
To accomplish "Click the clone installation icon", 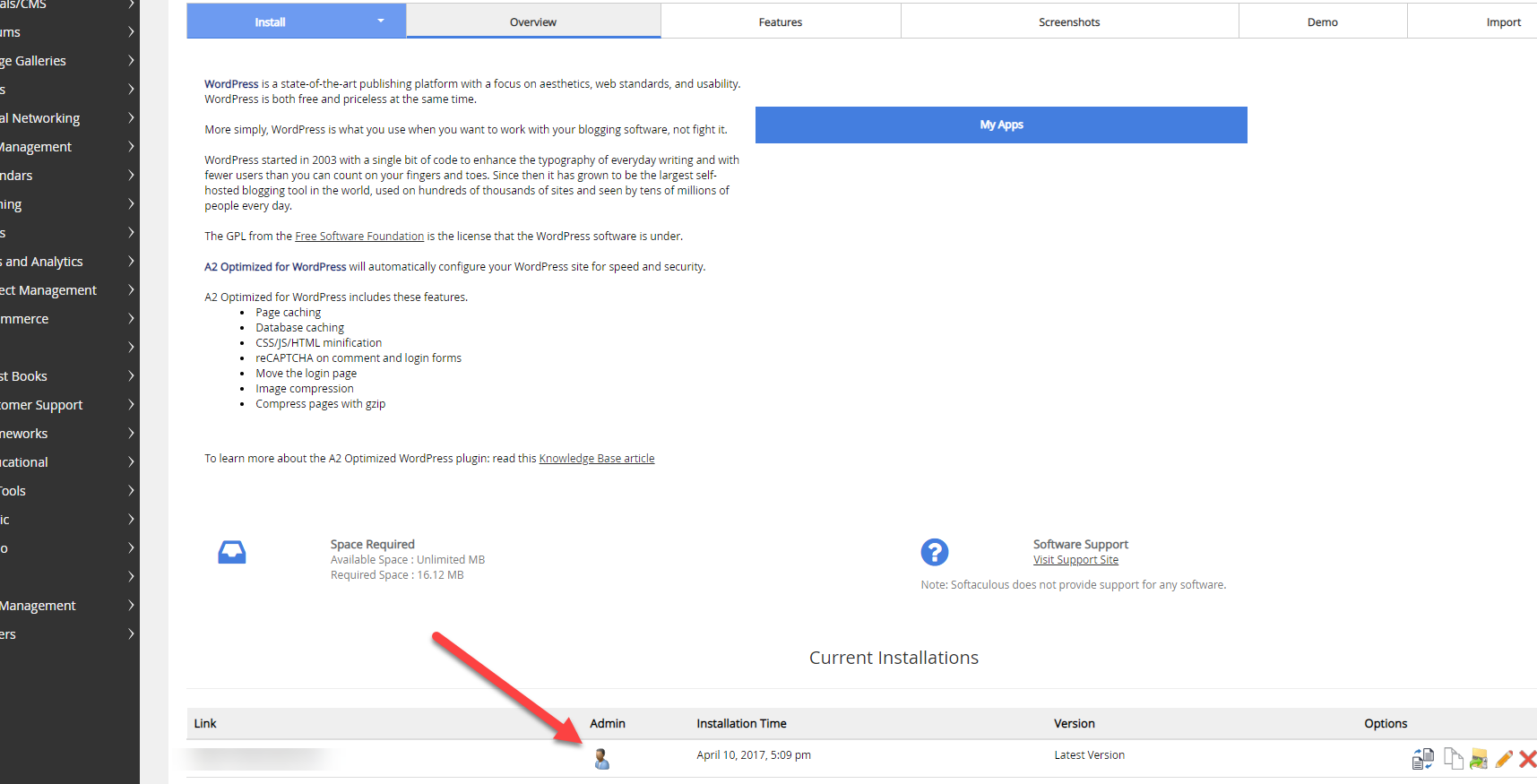I will [x=1453, y=759].
